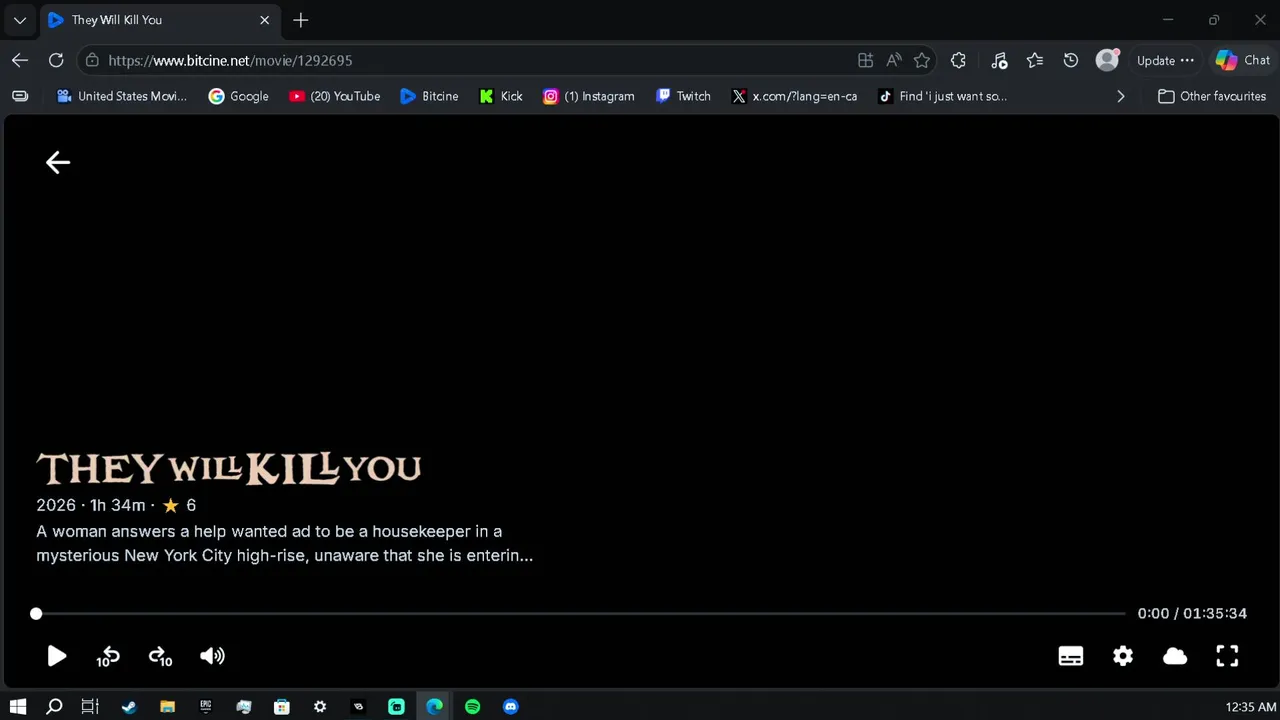Click the 0:00 / 01:35:34 time display
This screenshot has height=720, width=1280.
[1192, 613]
